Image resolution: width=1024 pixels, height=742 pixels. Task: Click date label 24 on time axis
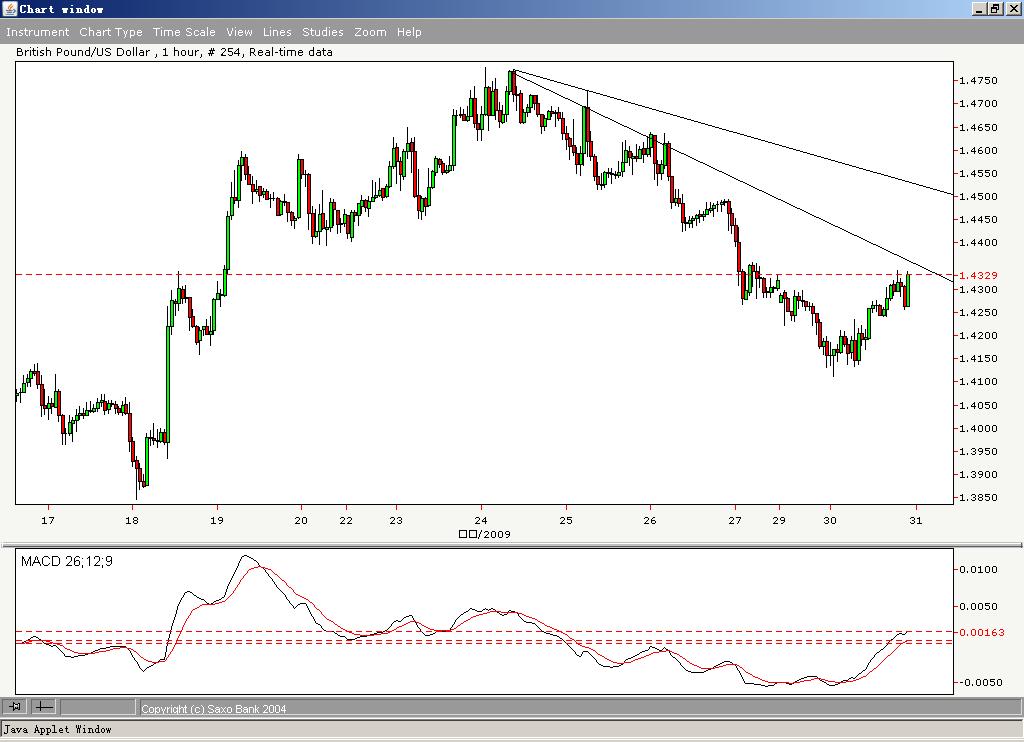tap(481, 521)
